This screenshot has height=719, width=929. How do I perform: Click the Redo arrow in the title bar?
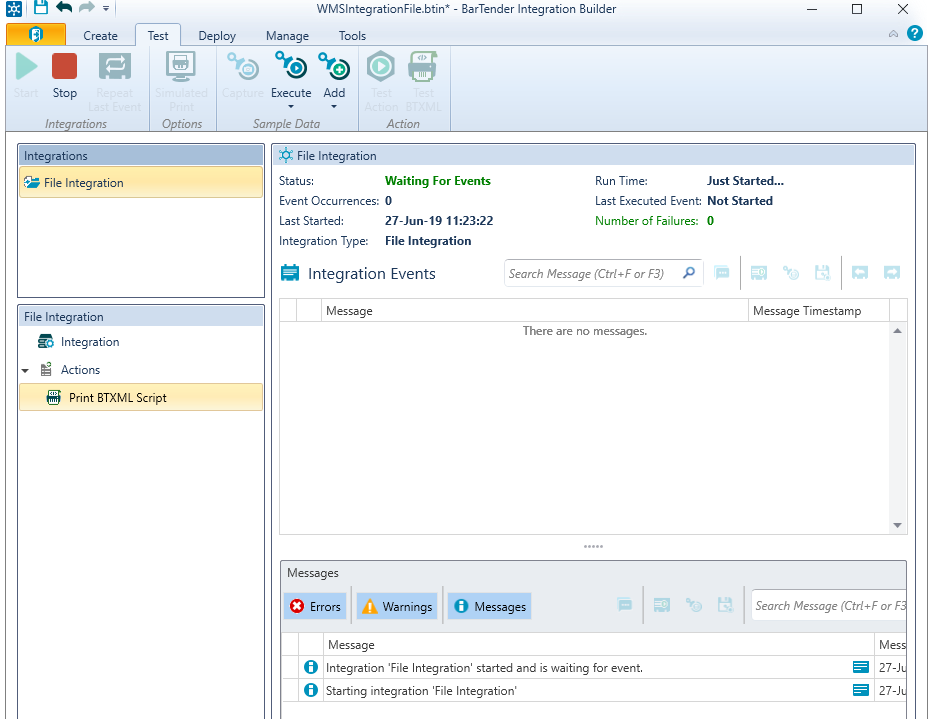pyautogui.click(x=87, y=8)
